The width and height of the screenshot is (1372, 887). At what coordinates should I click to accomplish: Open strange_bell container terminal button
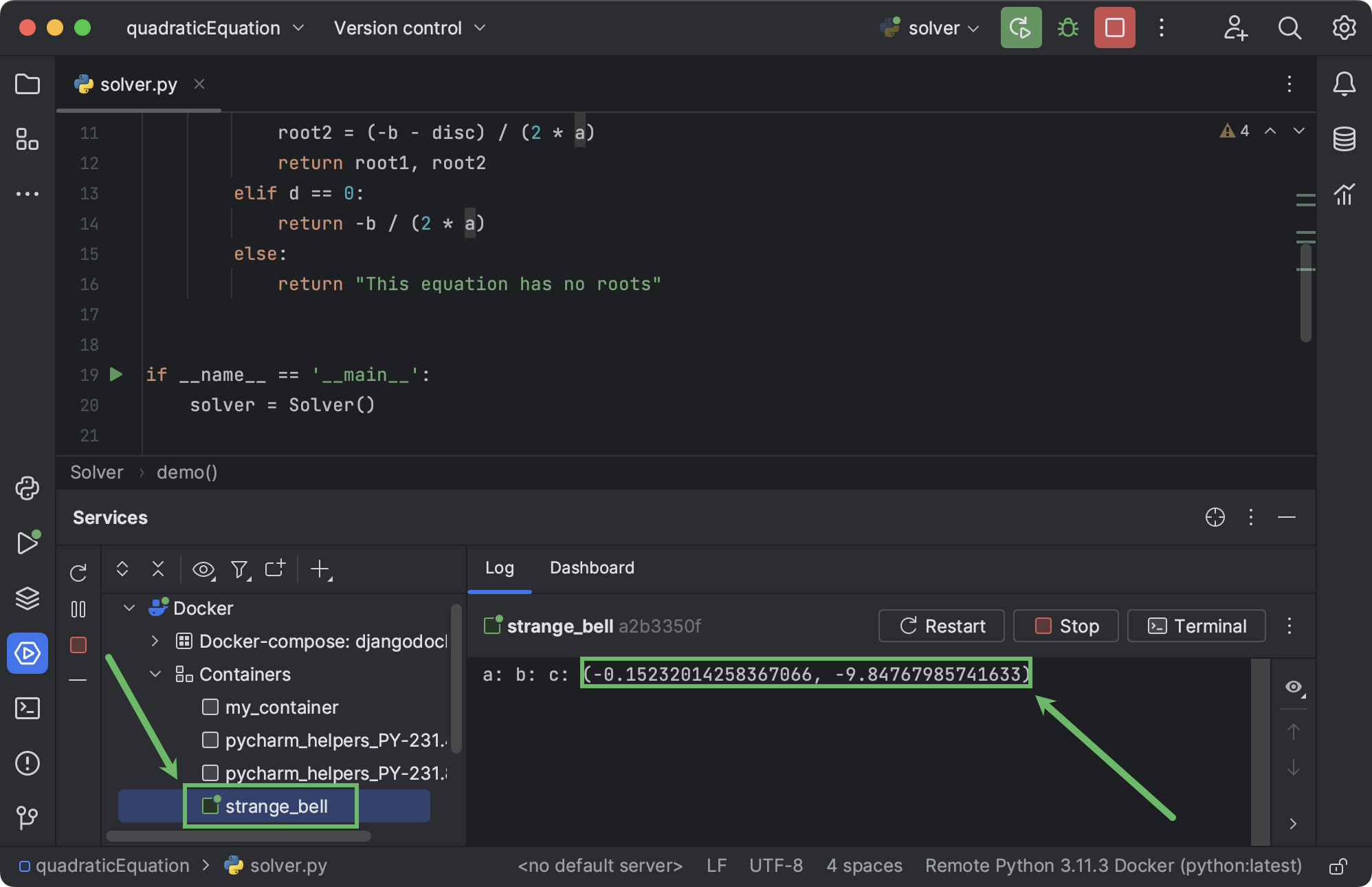pos(1196,626)
